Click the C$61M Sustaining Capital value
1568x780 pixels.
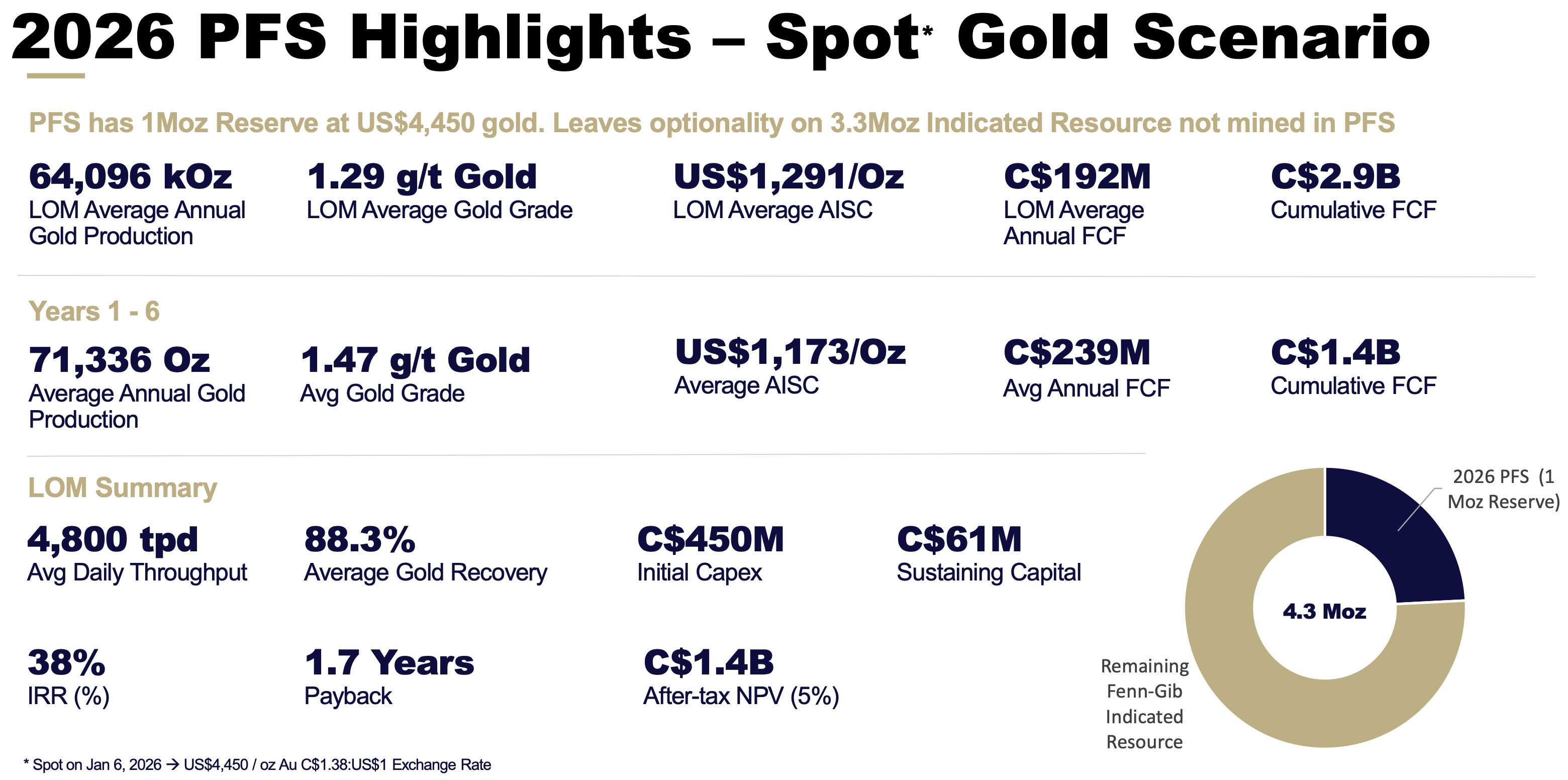tap(959, 539)
